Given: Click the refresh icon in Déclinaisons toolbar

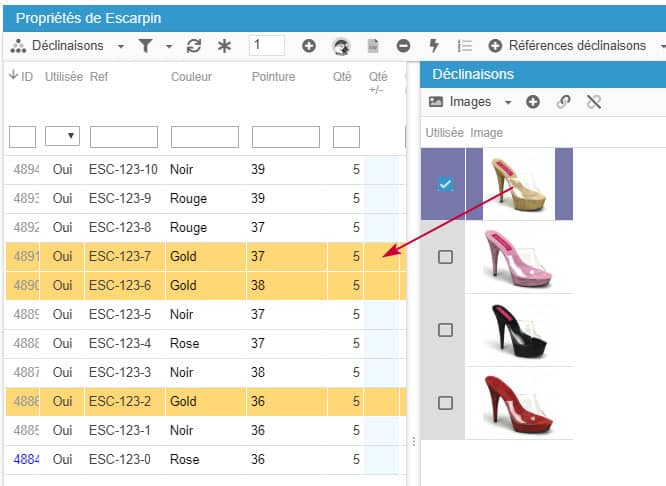Looking at the screenshot, I should coord(194,46).
